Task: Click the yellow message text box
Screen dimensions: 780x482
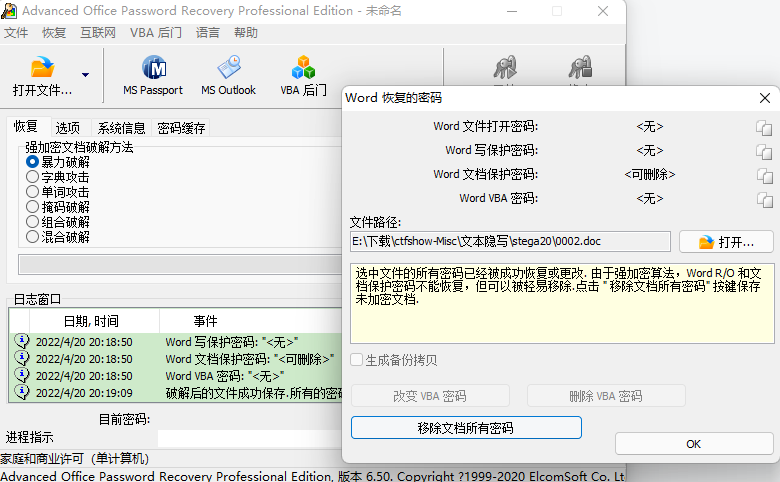Action: [562, 303]
